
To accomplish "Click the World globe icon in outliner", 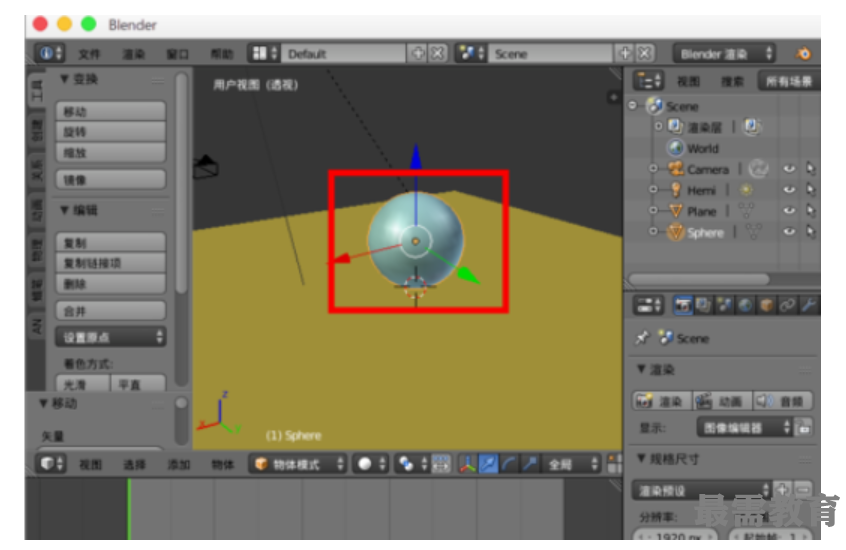I will (x=676, y=147).
